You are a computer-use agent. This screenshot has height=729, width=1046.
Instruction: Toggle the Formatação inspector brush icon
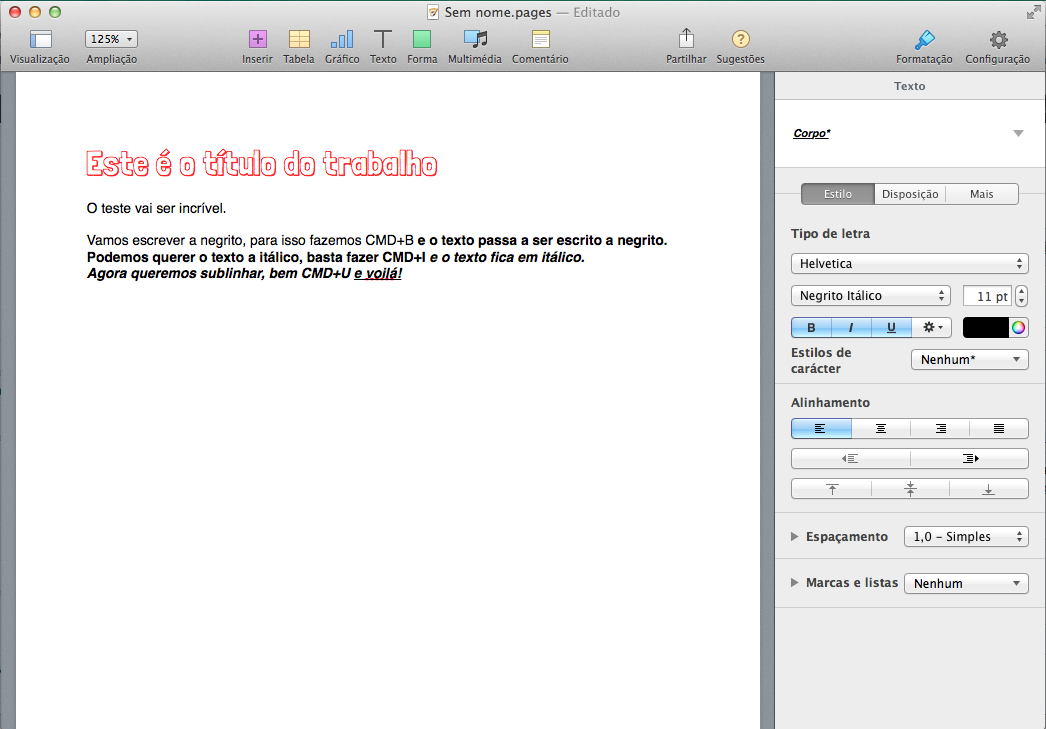coord(925,39)
